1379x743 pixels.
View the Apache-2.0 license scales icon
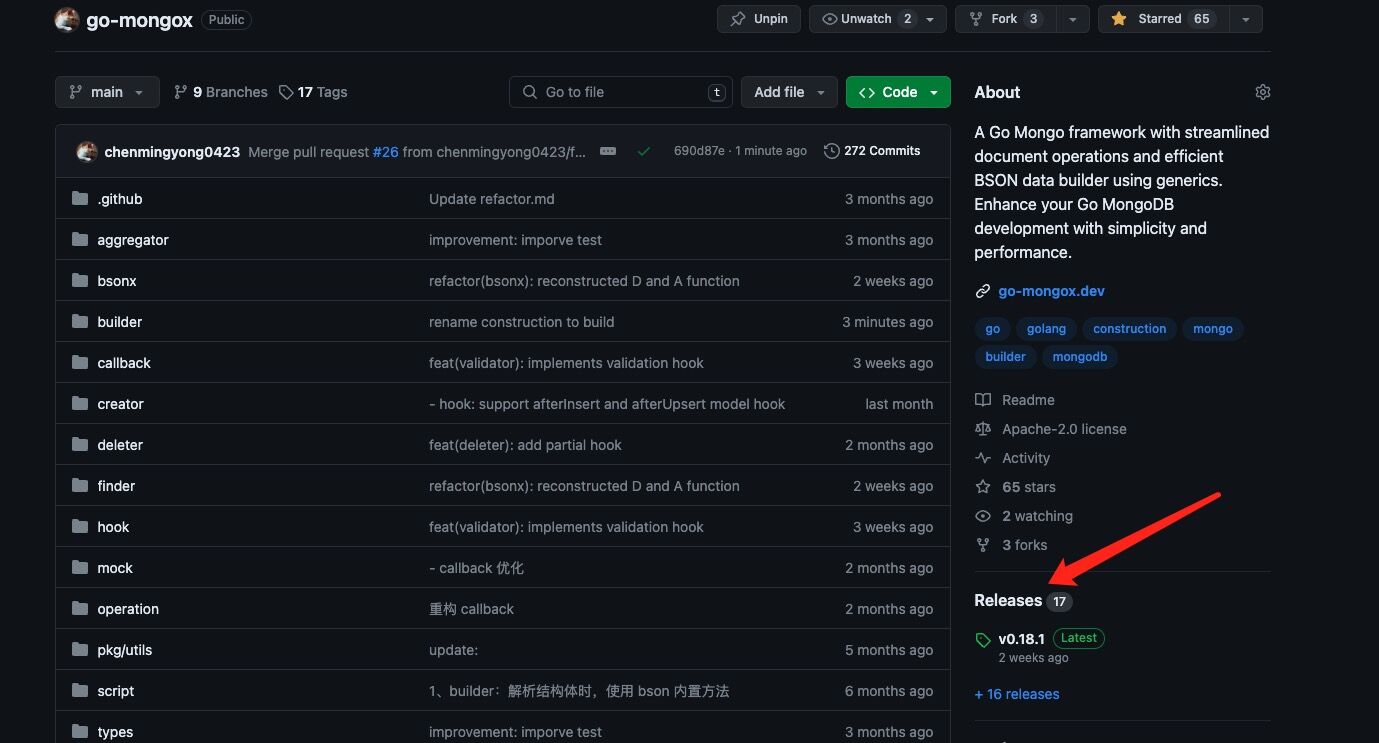[983, 428]
